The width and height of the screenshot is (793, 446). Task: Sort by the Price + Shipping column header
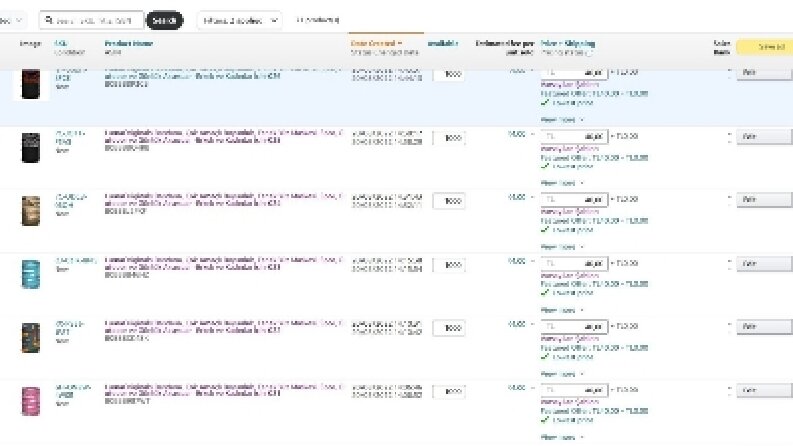(567, 43)
